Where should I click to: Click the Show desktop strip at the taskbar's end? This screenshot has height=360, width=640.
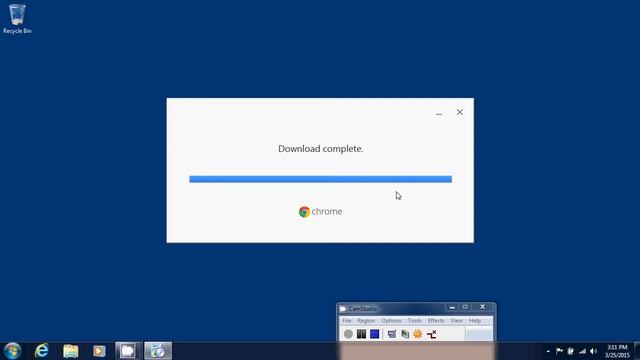637,351
